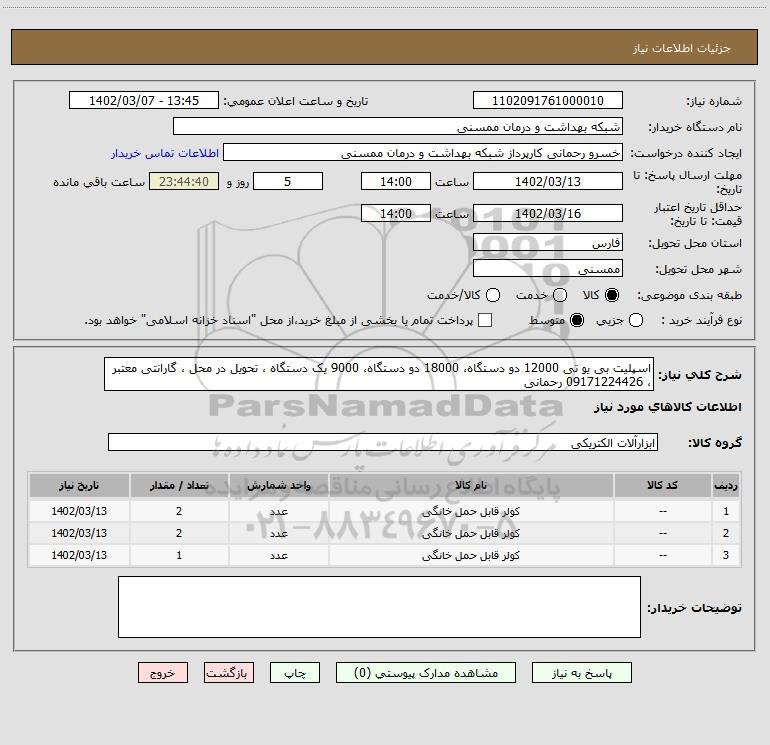The width and height of the screenshot is (770, 745).
Task: Click the گروه کالا field ابزارآلات الکتریکی
Action: [383, 442]
